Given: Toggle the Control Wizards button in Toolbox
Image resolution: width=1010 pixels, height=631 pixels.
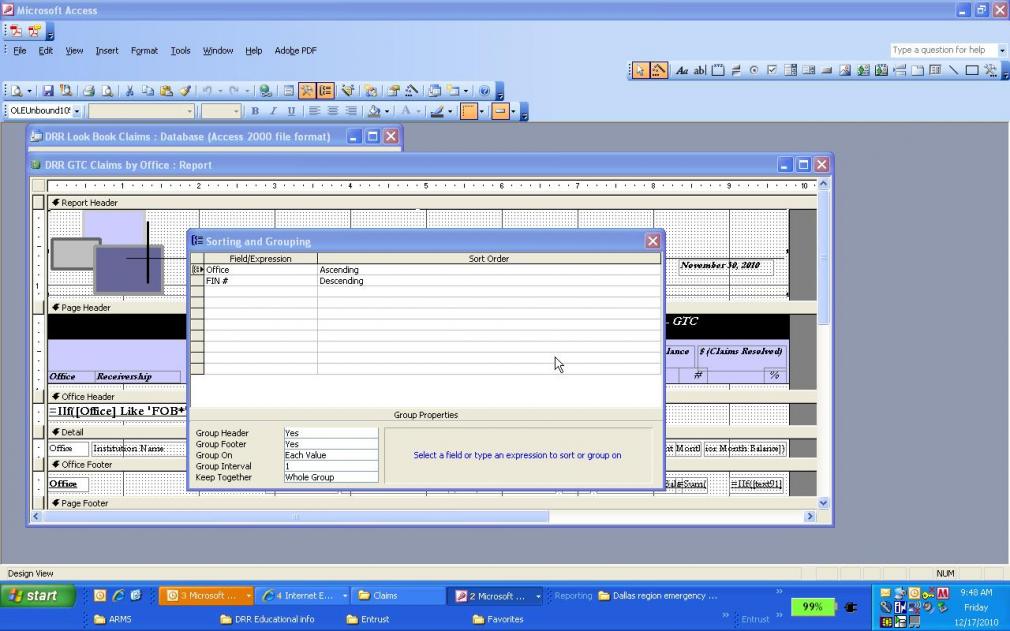Looking at the screenshot, I should [660, 71].
